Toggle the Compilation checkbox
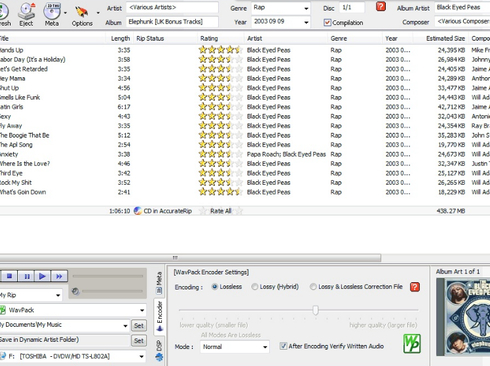Viewport: 490px width, 366px height. click(x=327, y=23)
